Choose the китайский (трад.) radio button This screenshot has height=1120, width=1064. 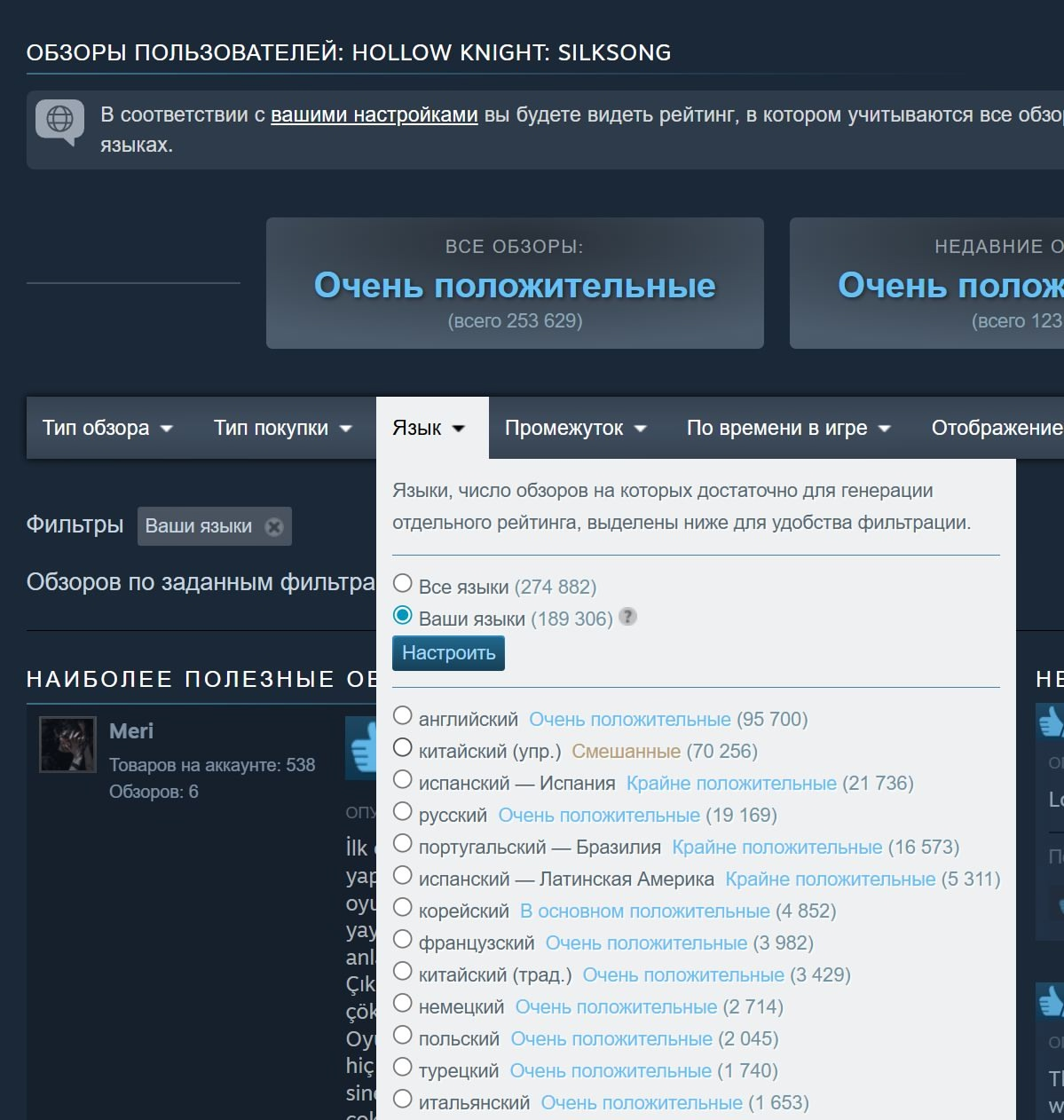click(x=403, y=971)
